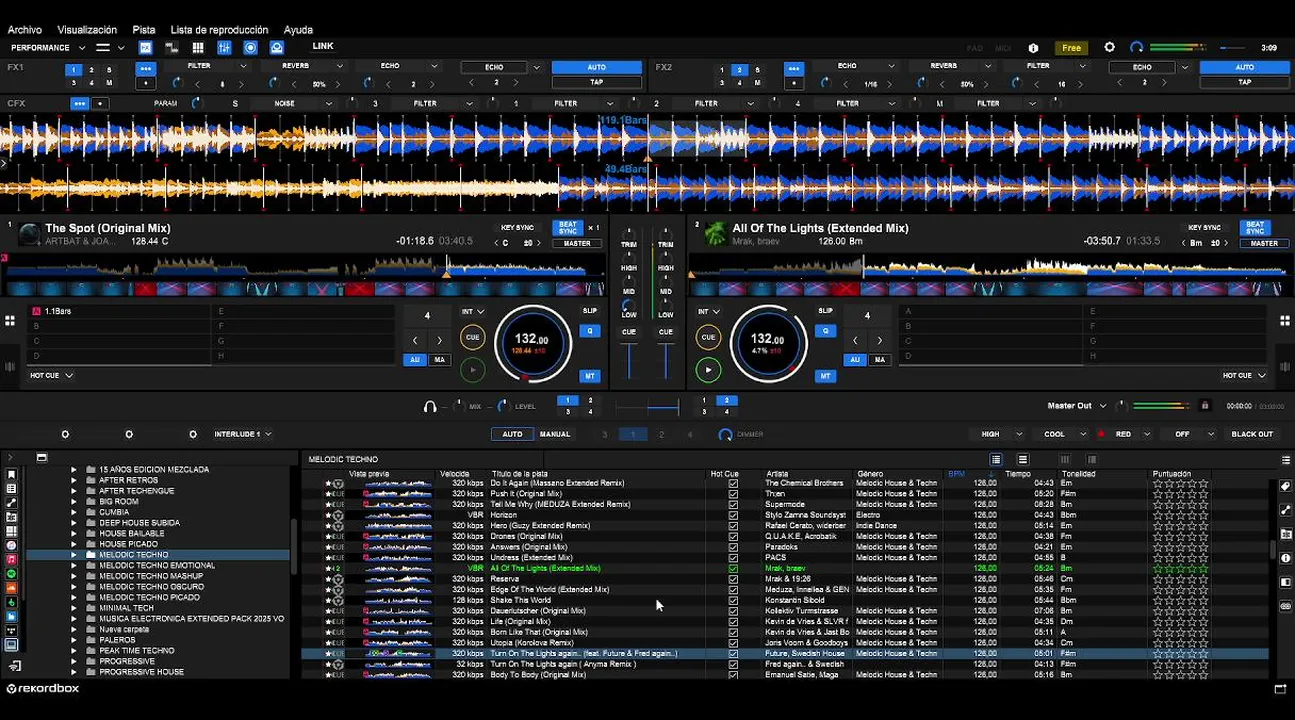Click the Free plan button

point(1071,48)
